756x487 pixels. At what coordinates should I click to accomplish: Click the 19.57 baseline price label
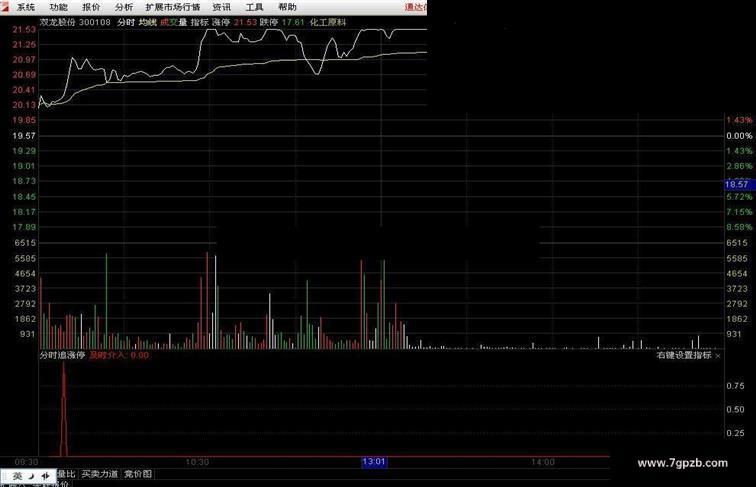(24, 136)
